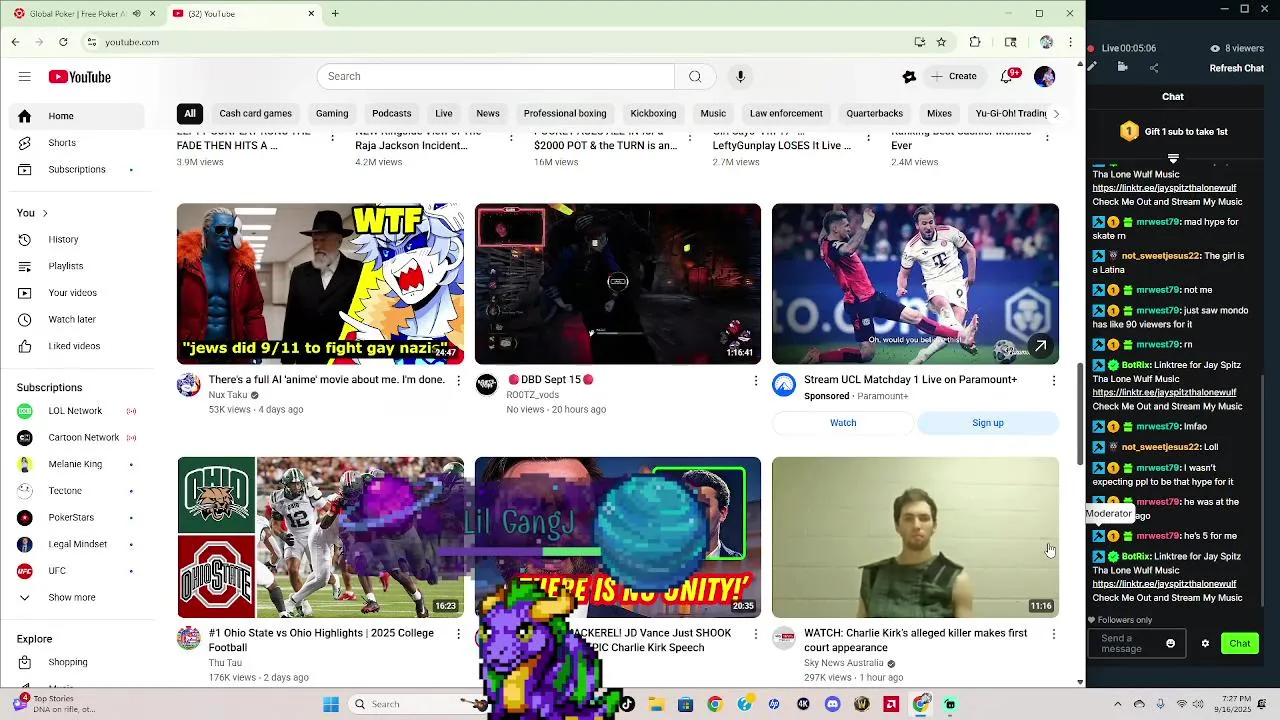The image size is (1280, 720).
Task: Open the Windows Start menu
Action: (331, 704)
